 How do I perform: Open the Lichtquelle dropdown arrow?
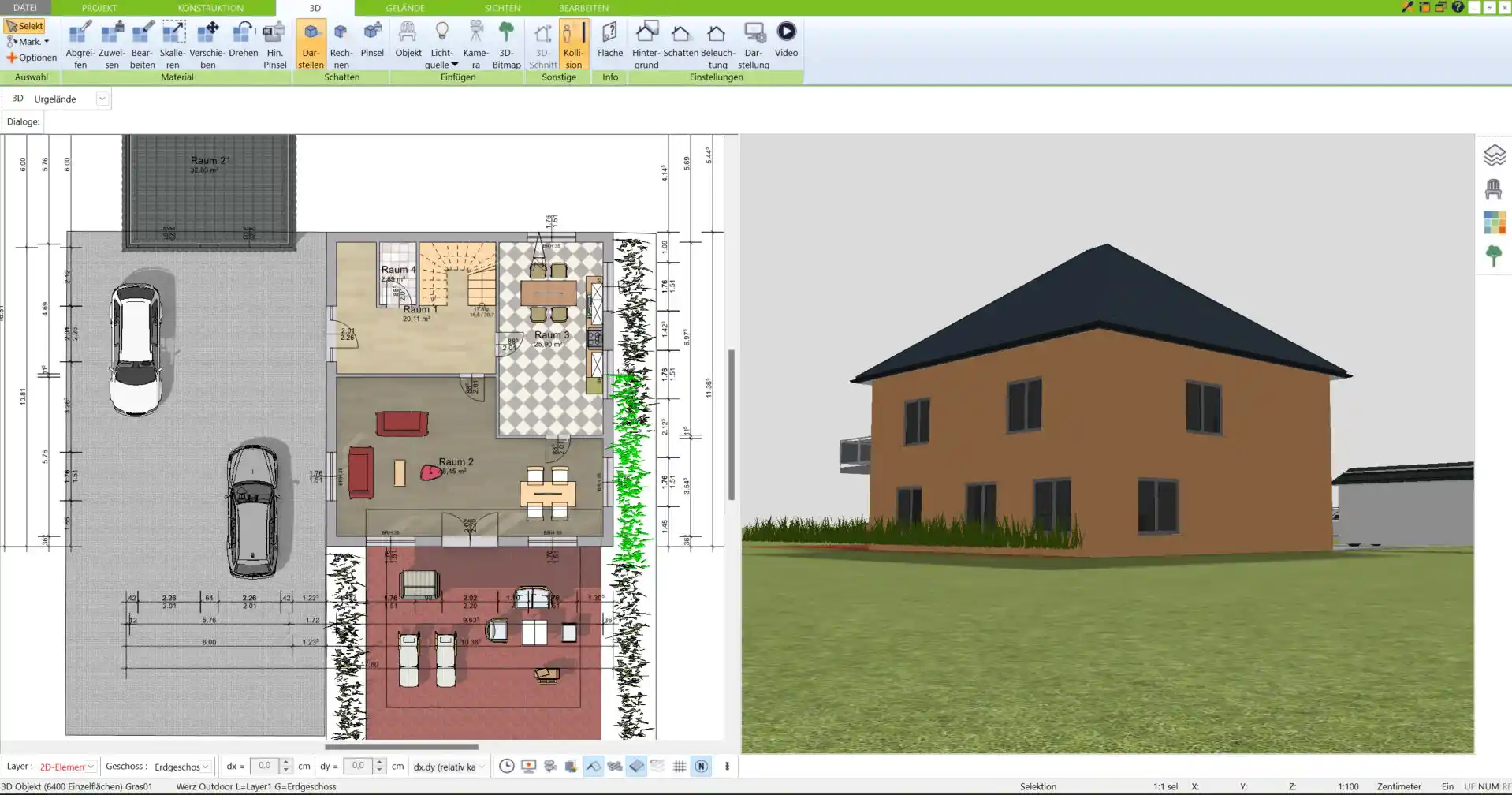pos(455,65)
